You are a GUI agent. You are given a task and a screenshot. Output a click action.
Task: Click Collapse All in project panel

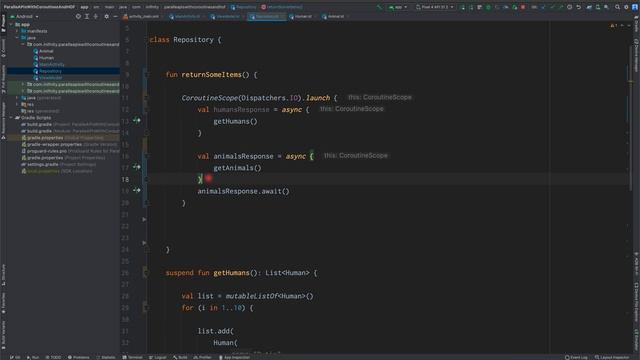(x=96, y=17)
